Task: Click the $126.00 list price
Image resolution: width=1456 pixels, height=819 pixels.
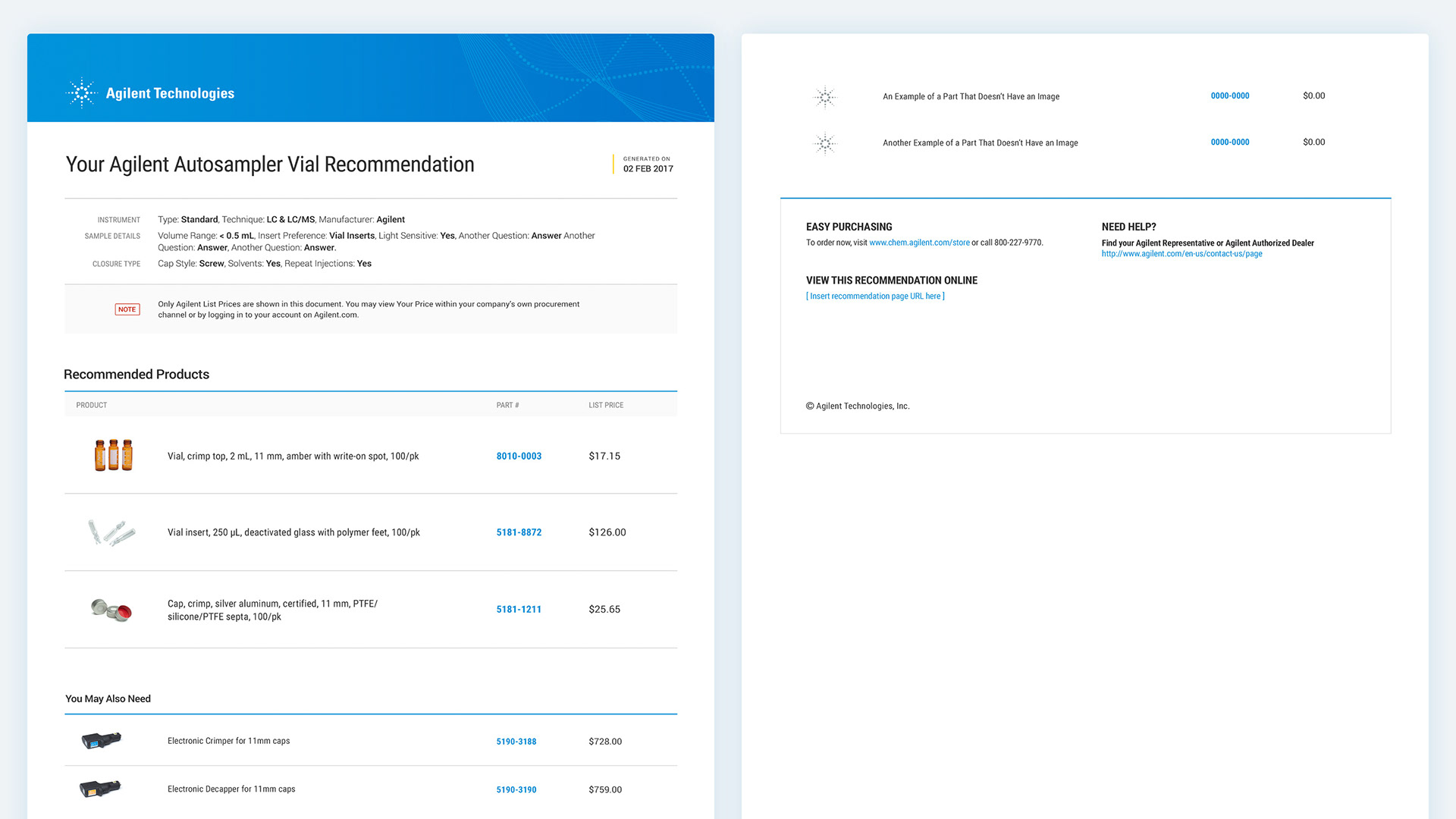Action: coord(607,533)
